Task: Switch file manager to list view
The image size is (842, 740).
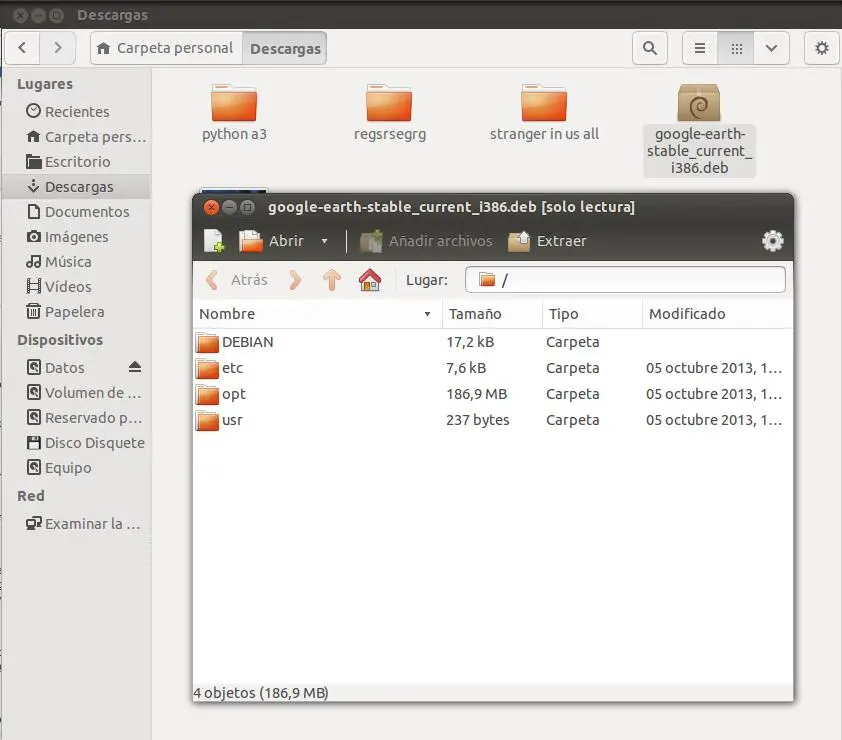Action: [x=700, y=48]
